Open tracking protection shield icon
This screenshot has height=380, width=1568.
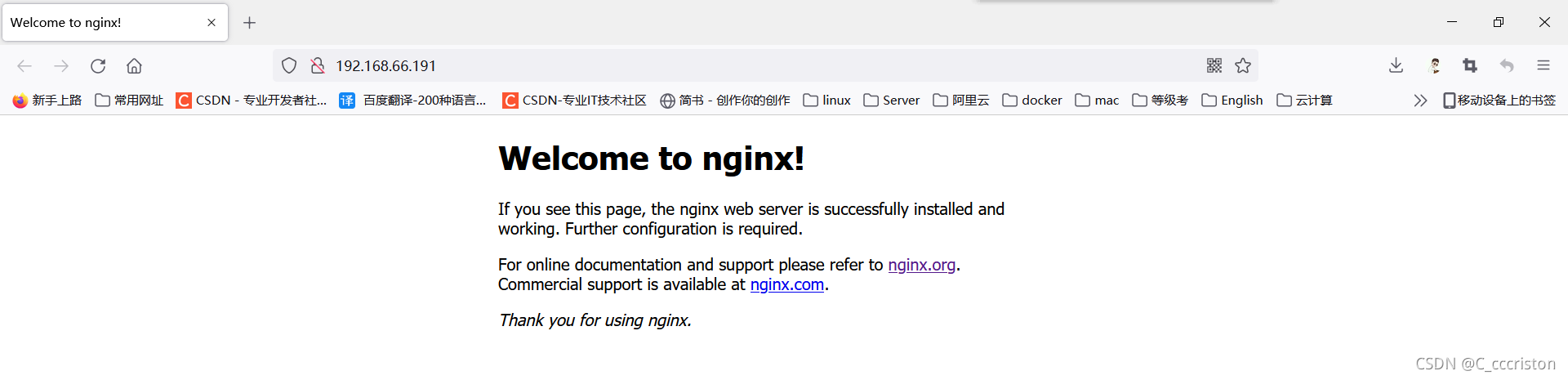point(289,65)
